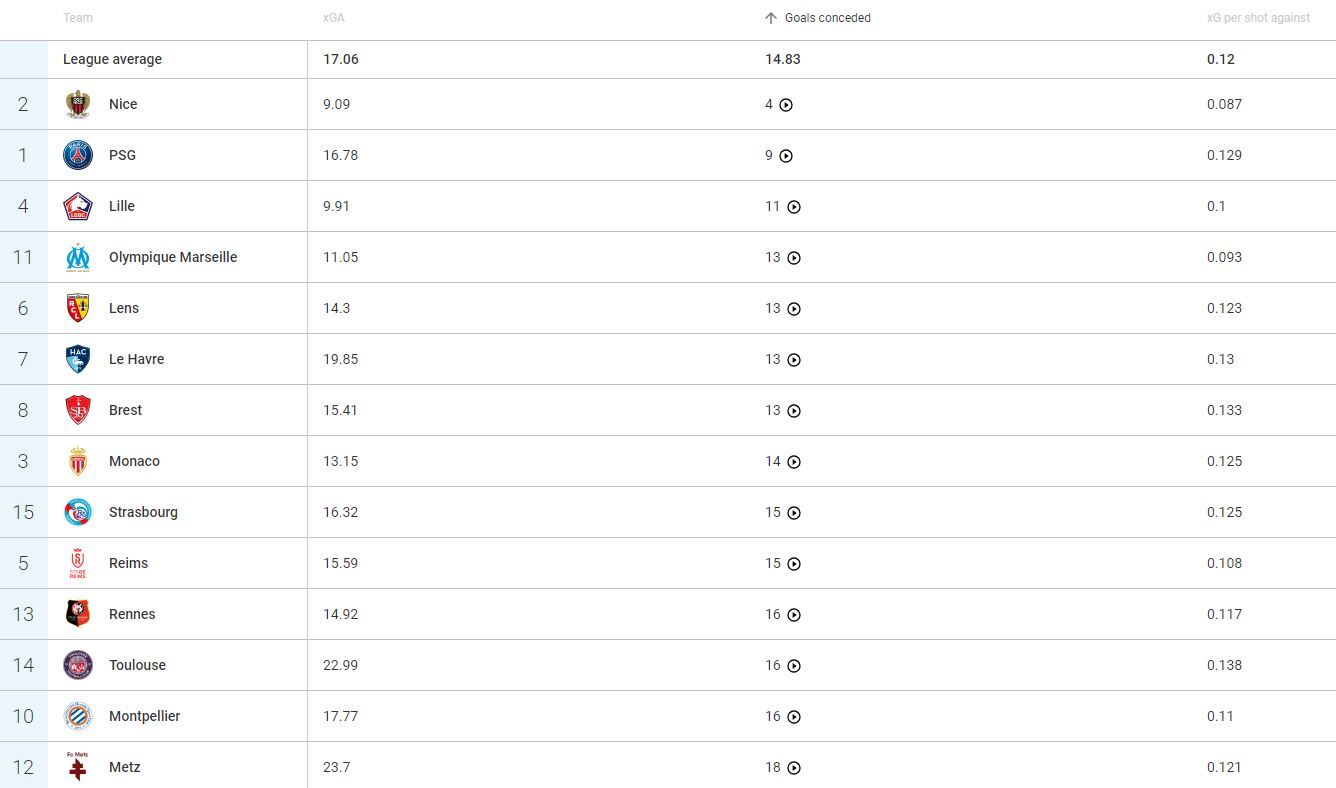Screen dimensions: 1336x788
Task: Select the Rennes team name
Action: coord(132,614)
